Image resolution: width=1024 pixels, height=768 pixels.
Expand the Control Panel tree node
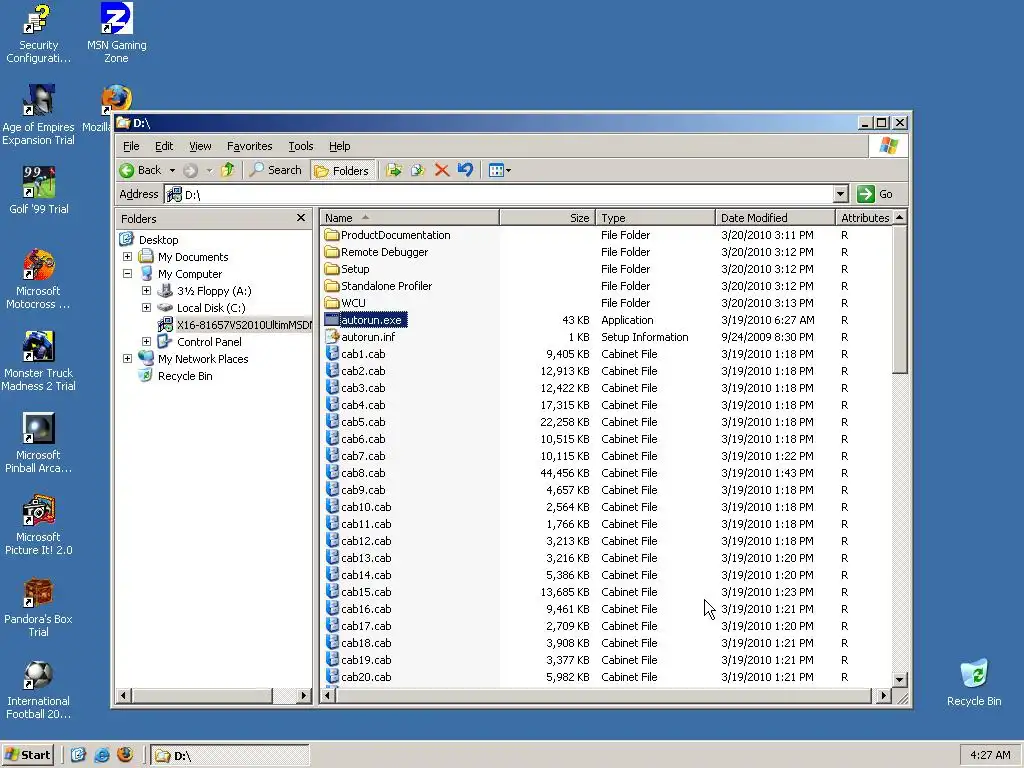coord(146,342)
